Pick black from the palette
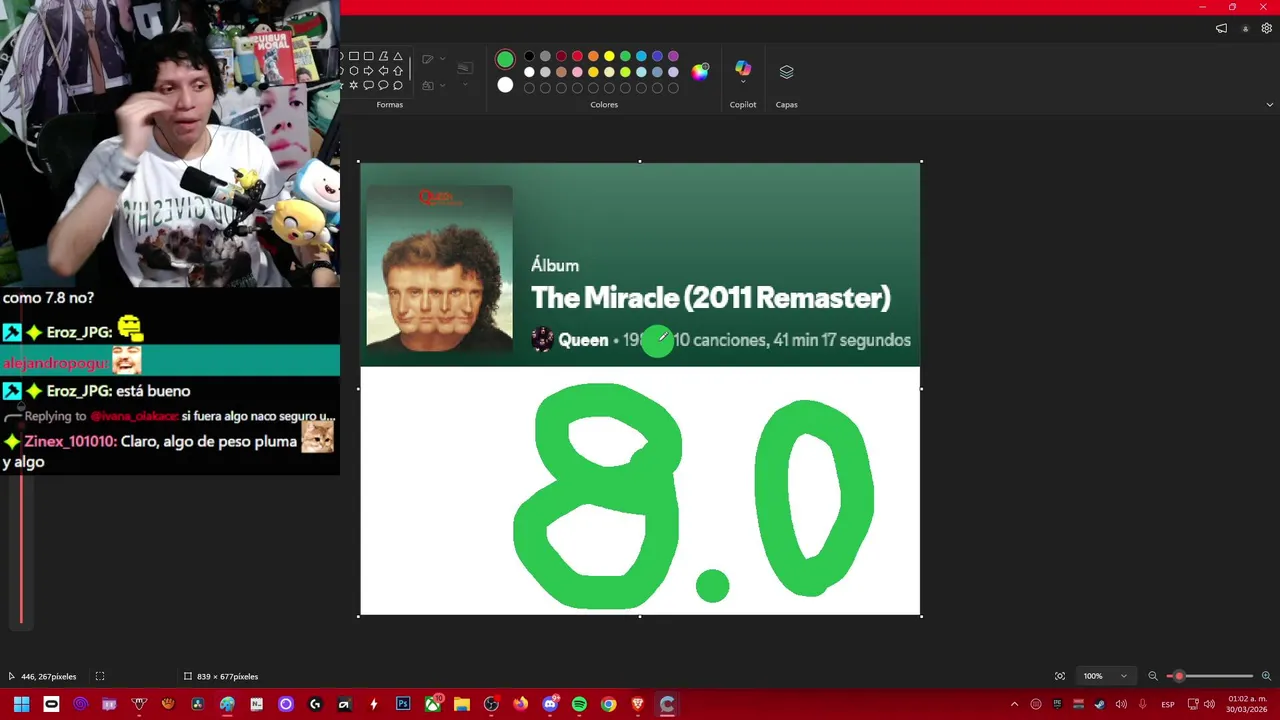 pos(529,56)
